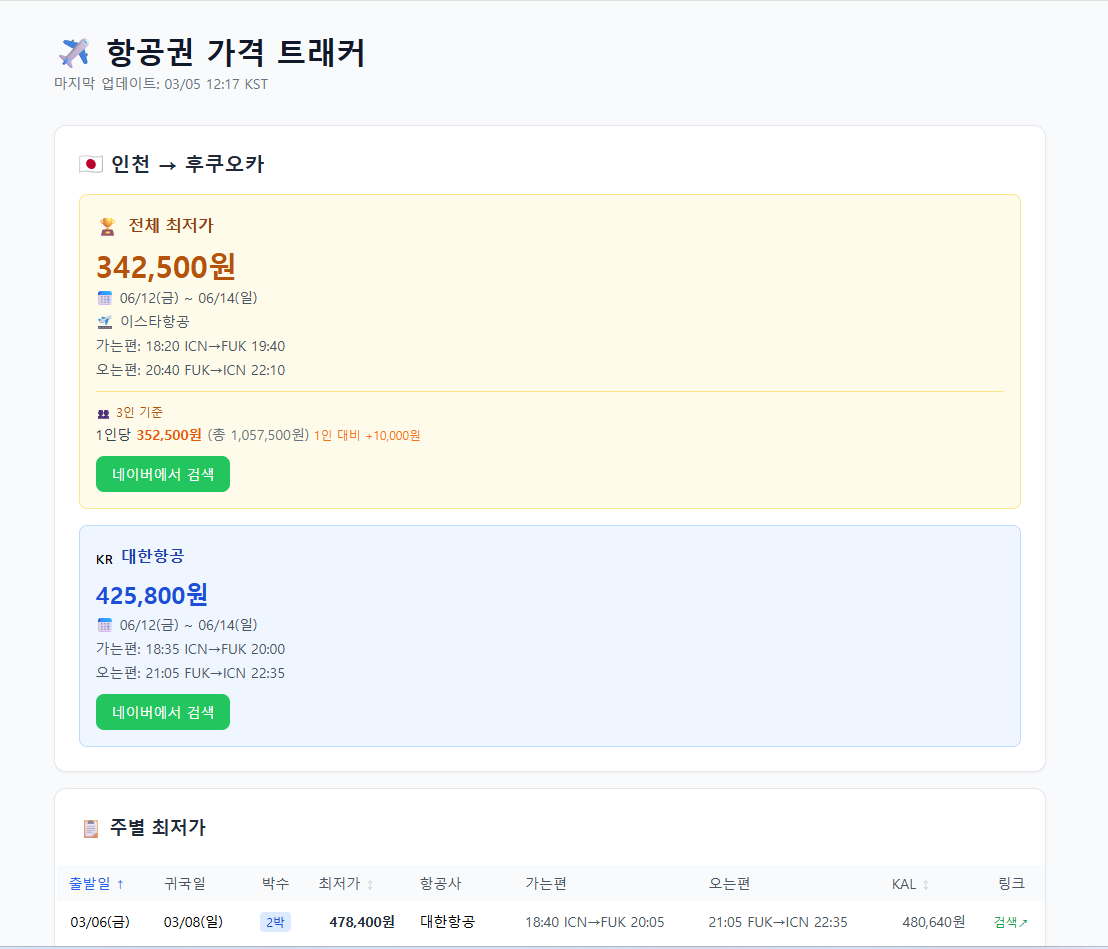Click the calendar icon in the 대한항공 card
Viewport: 1108px width, 949px height.
tap(105, 624)
